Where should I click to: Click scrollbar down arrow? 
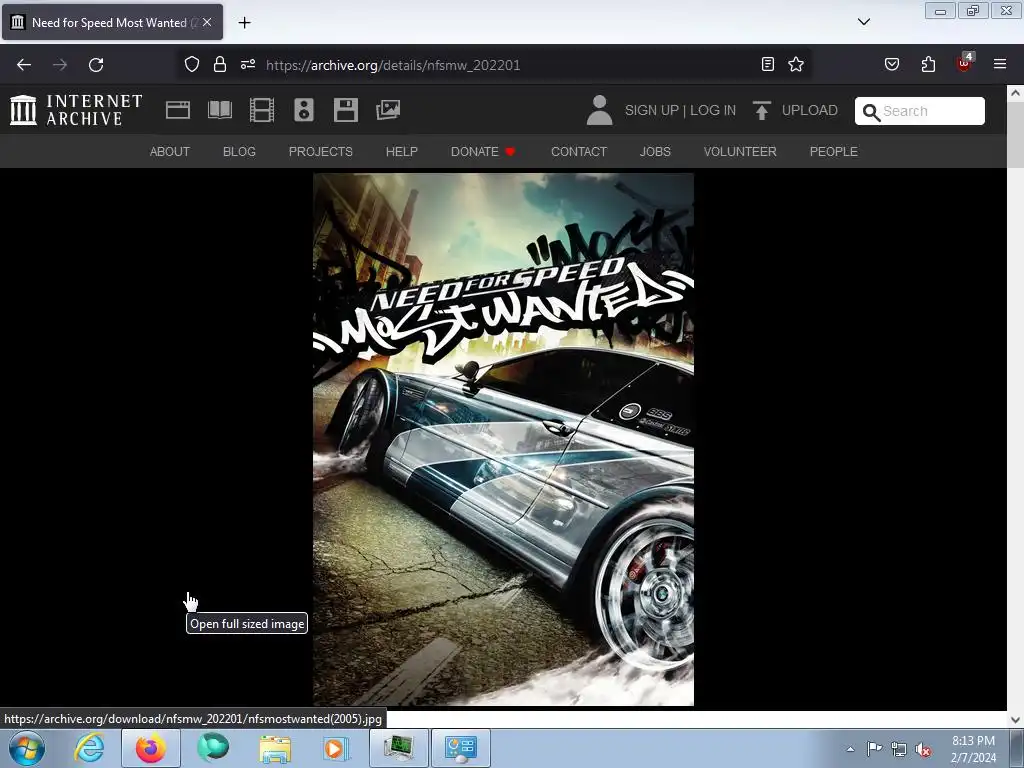tap(1015, 720)
